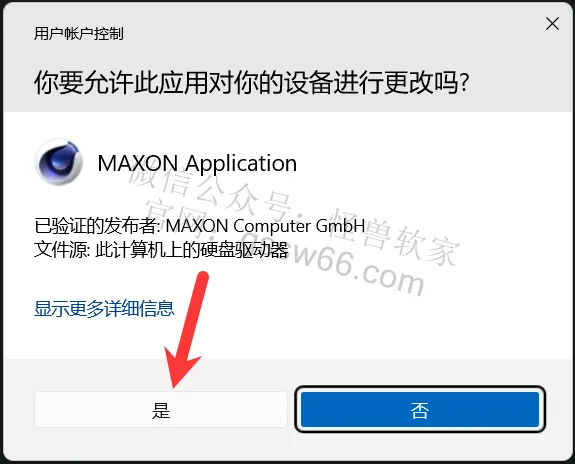
Task: Click the 此计算机上的硬盘驱动器 file origin text
Action: pos(191,250)
